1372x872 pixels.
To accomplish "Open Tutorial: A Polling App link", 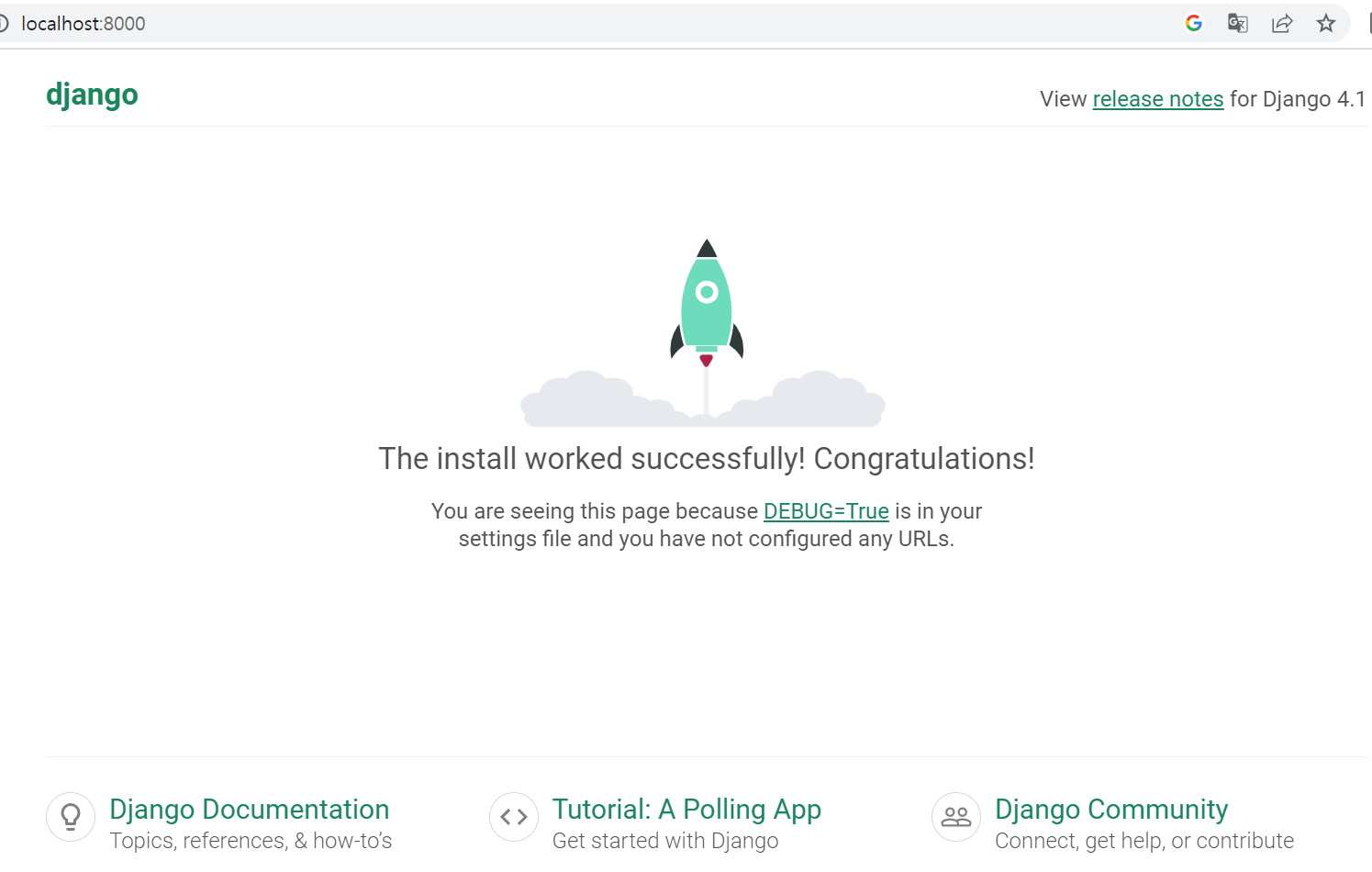I will tap(686, 810).
